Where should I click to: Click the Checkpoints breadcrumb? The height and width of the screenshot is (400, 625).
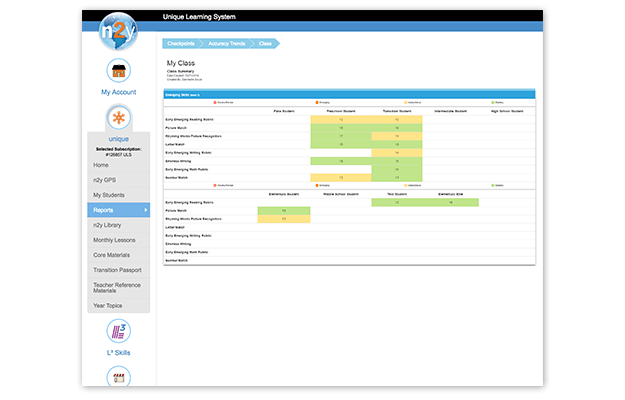[181, 43]
